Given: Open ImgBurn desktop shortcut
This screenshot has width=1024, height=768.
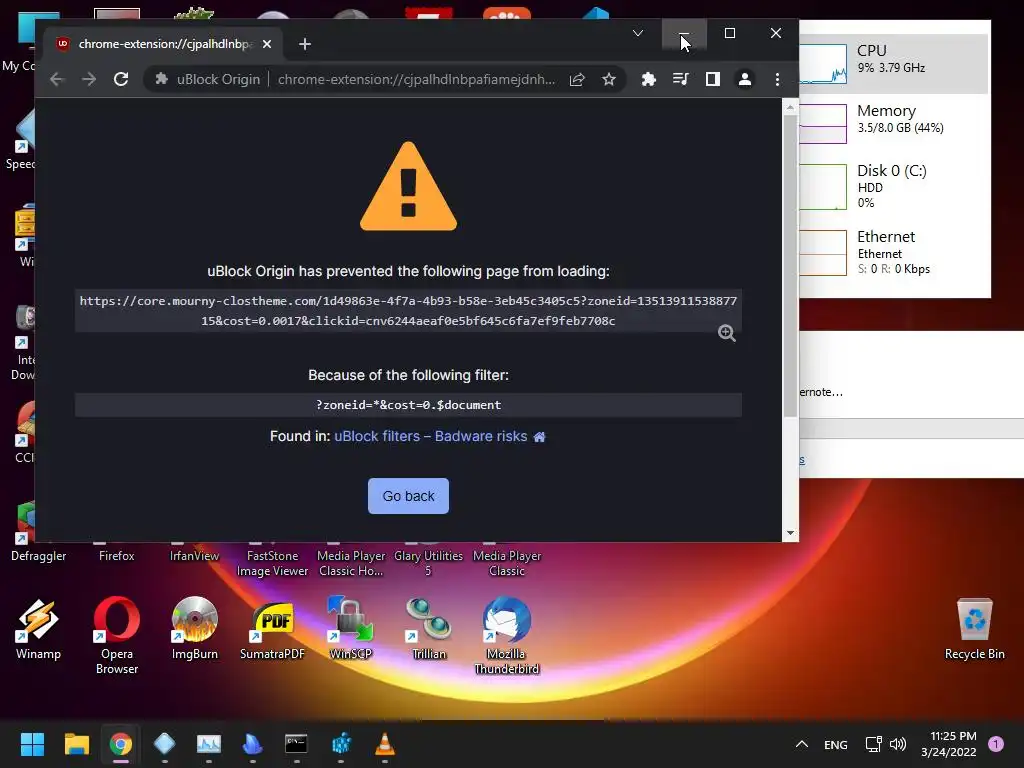Looking at the screenshot, I should click(x=195, y=628).
